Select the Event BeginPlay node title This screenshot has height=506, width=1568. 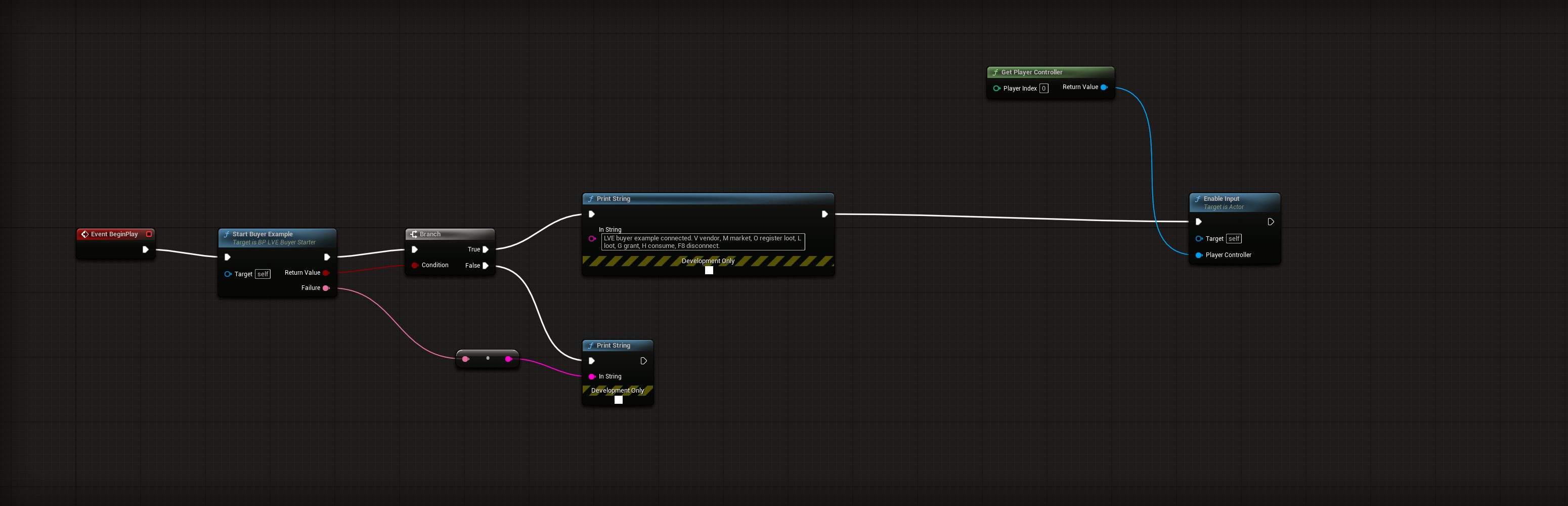(x=114, y=234)
